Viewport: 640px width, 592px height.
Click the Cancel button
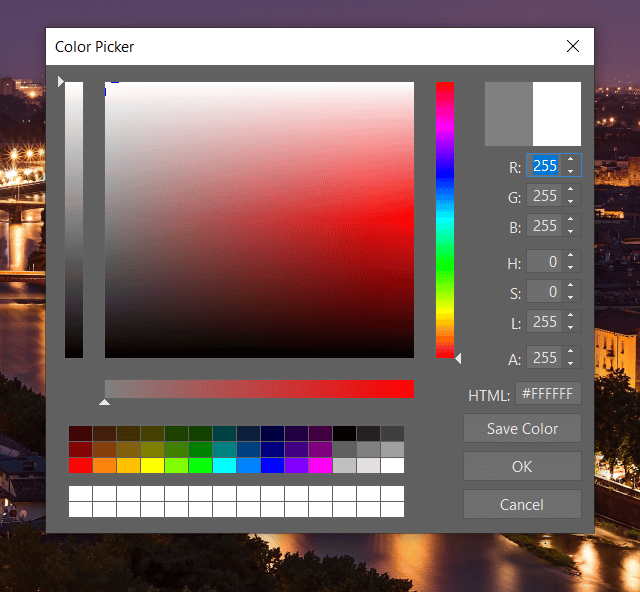522,504
